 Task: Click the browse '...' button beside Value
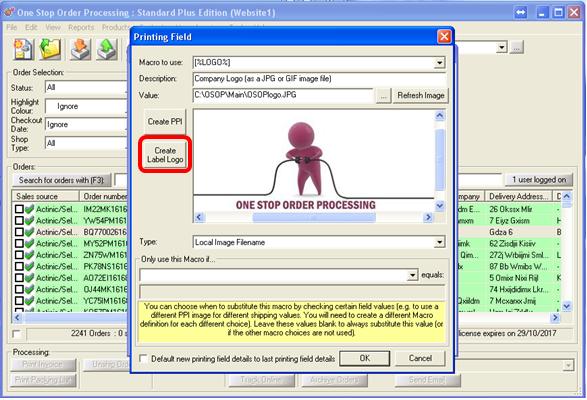(x=383, y=96)
